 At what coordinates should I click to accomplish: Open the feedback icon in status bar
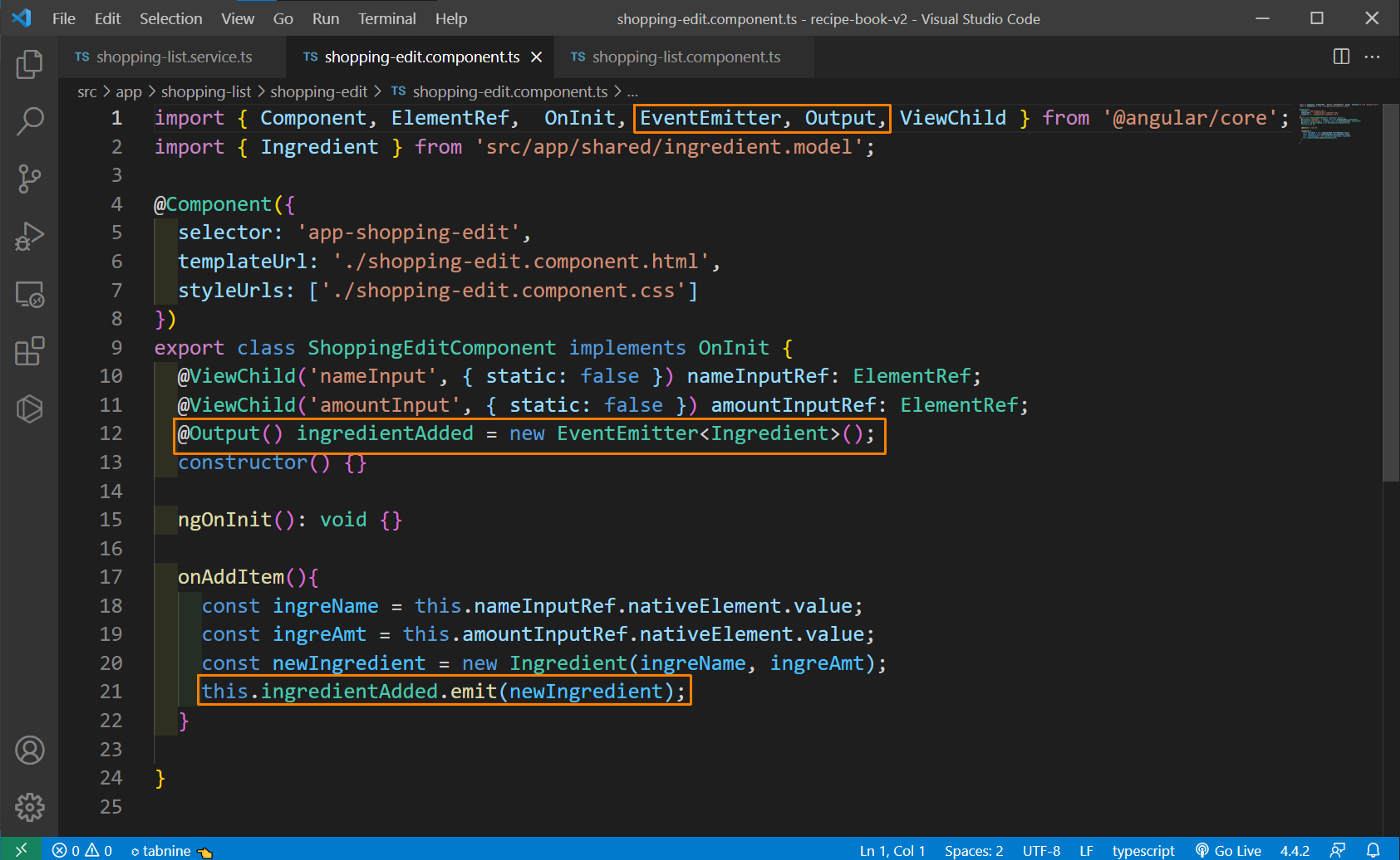(1337, 850)
